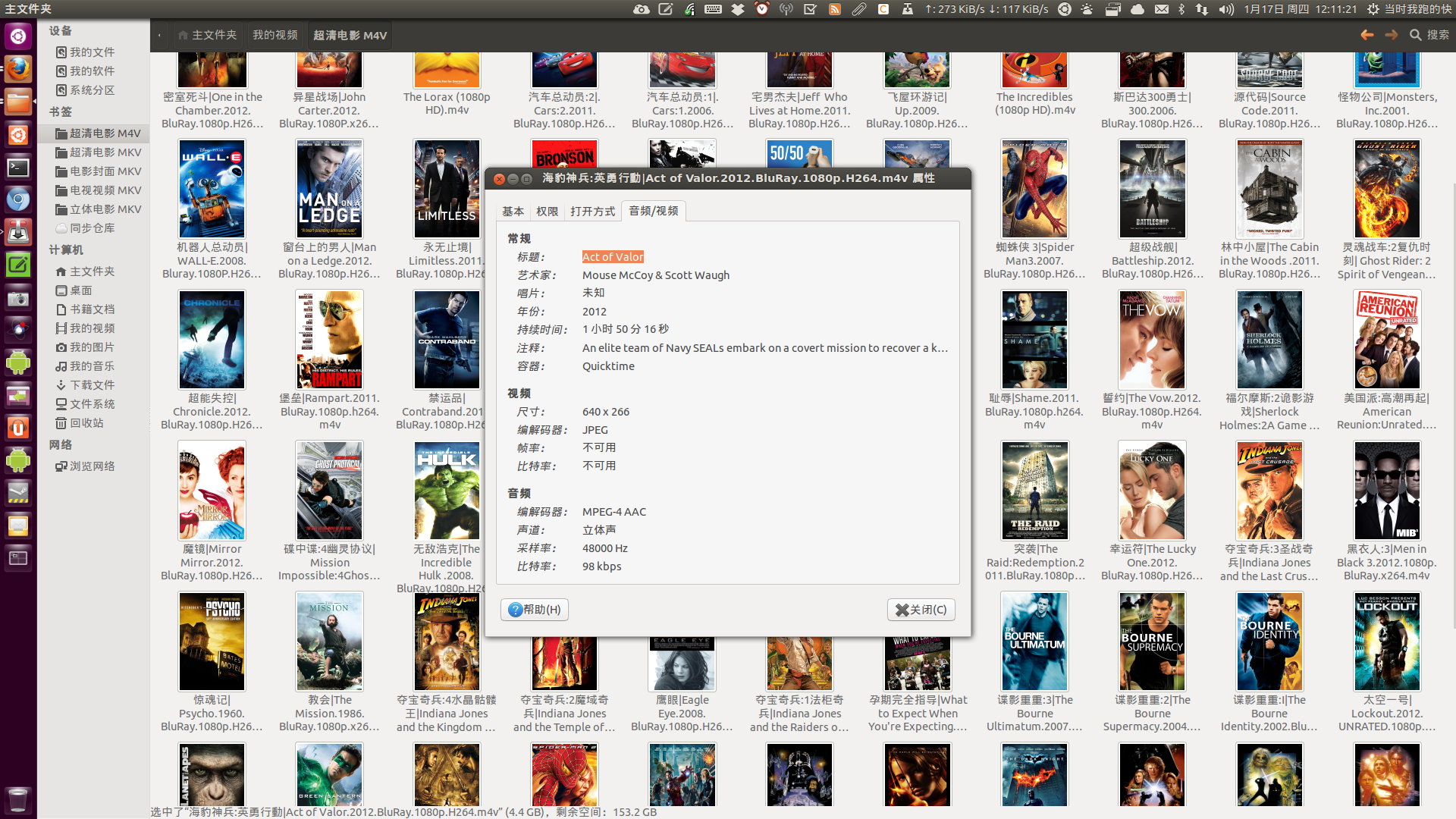Image resolution: width=1456 pixels, height=819 pixels.
Task: Open the Terminal launcher icon
Action: click(x=18, y=168)
